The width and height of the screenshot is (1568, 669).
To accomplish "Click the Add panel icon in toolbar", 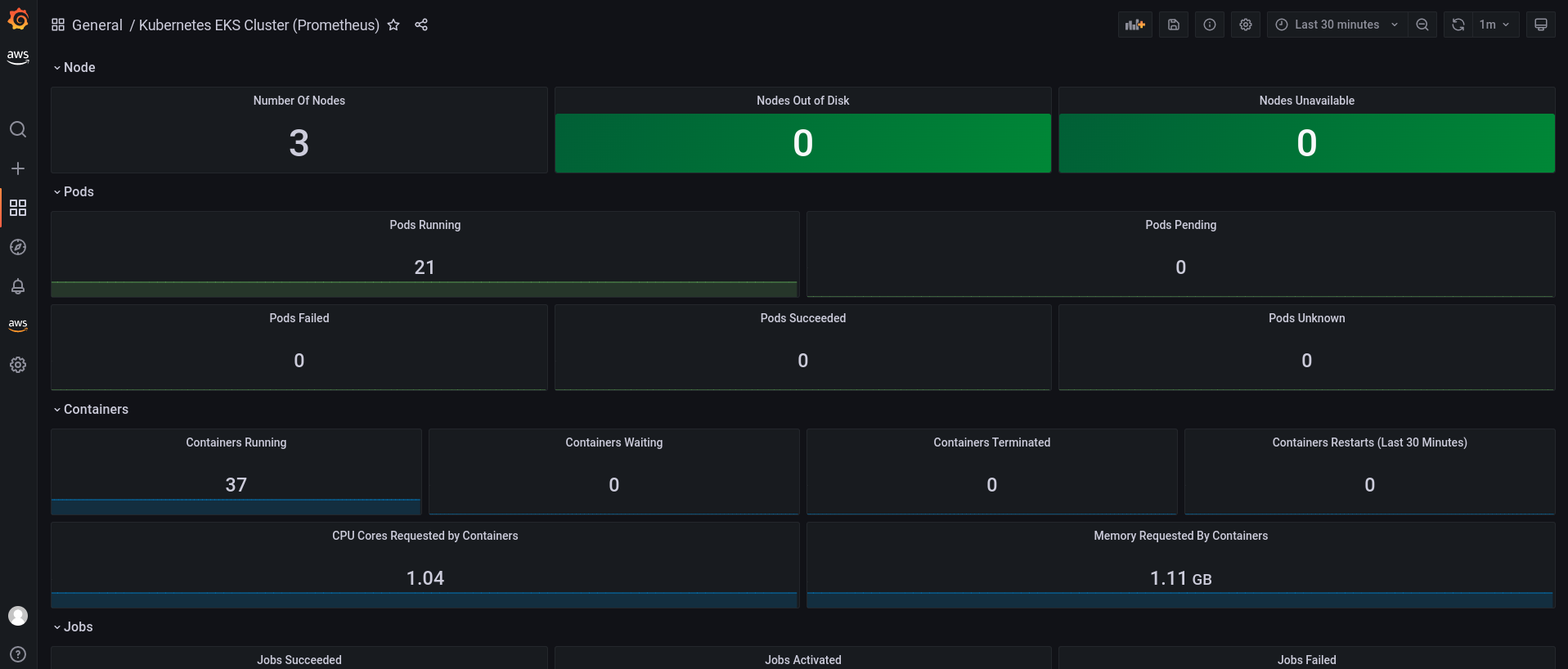I will (1135, 25).
